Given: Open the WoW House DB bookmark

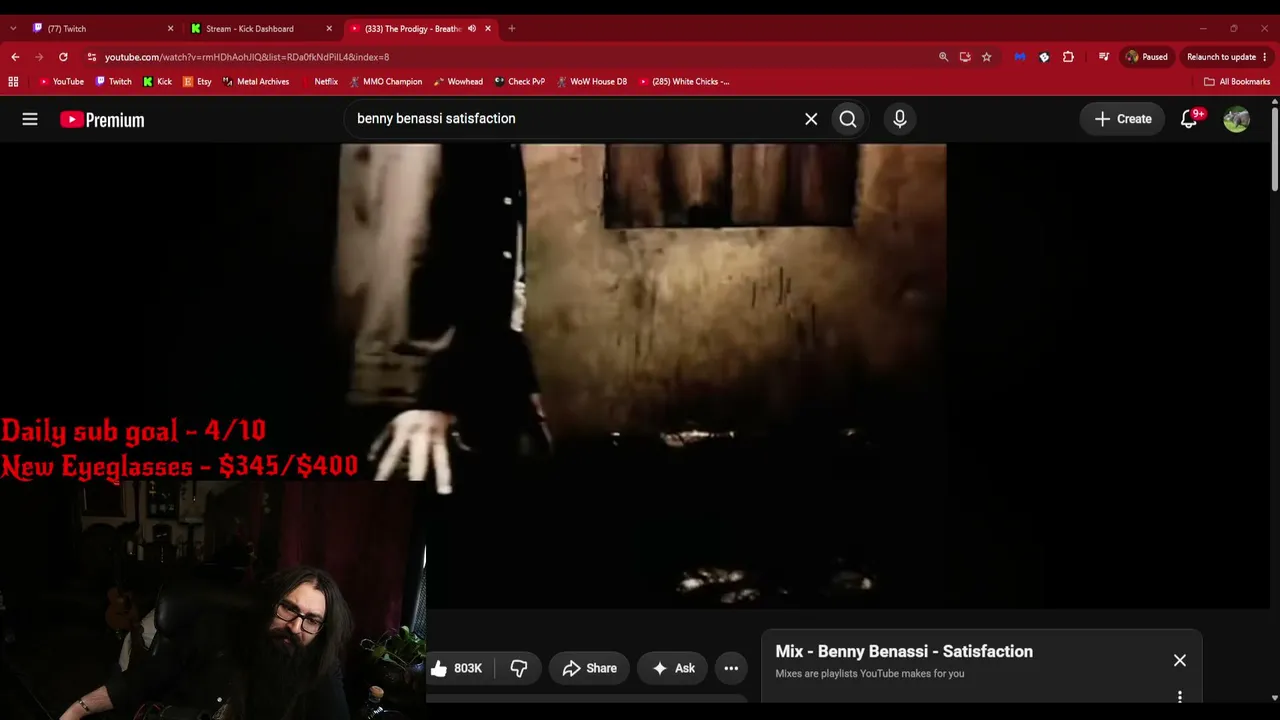Looking at the screenshot, I should (592, 82).
